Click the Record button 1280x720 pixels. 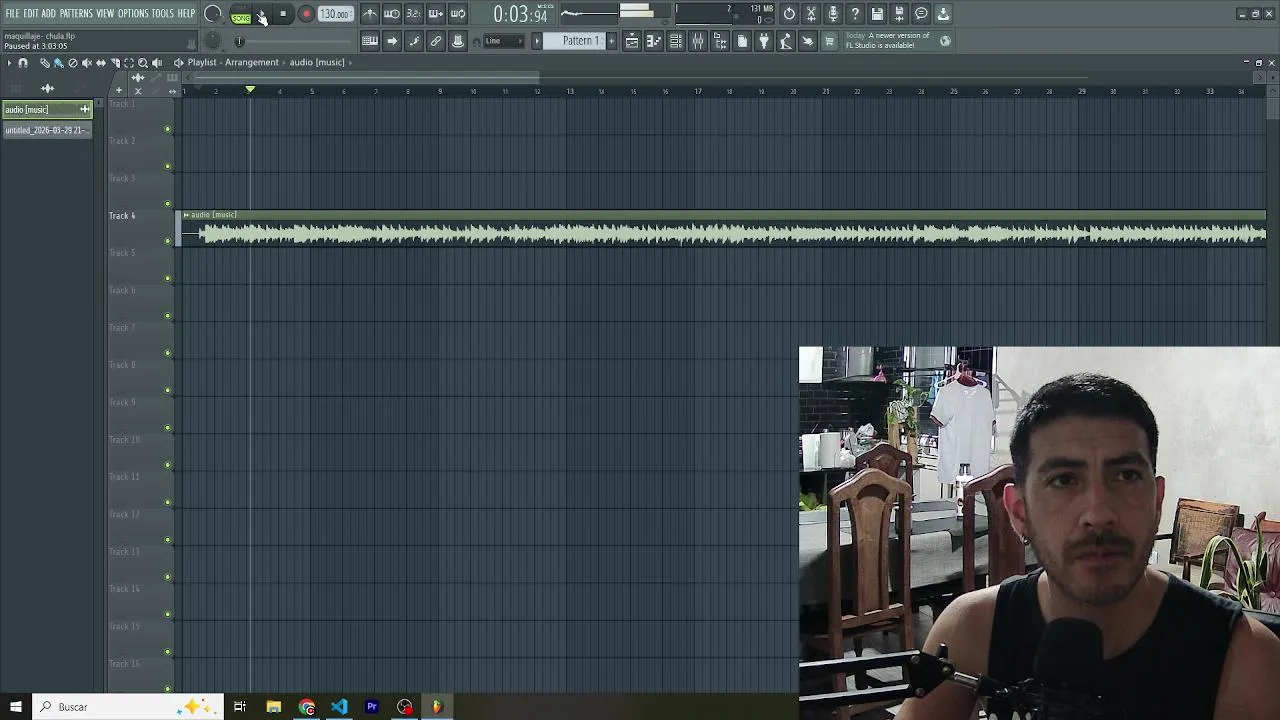pos(306,14)
